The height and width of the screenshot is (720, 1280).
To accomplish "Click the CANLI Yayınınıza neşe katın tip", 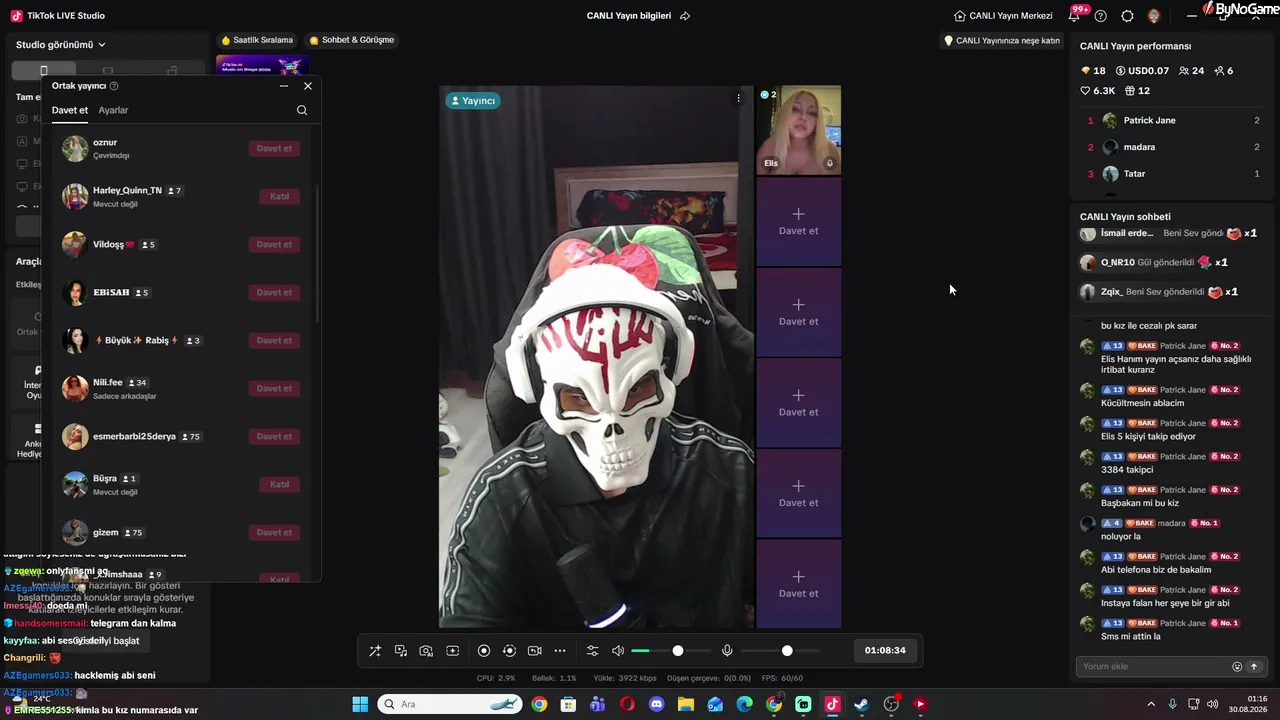I will (x=1002, y=41).
